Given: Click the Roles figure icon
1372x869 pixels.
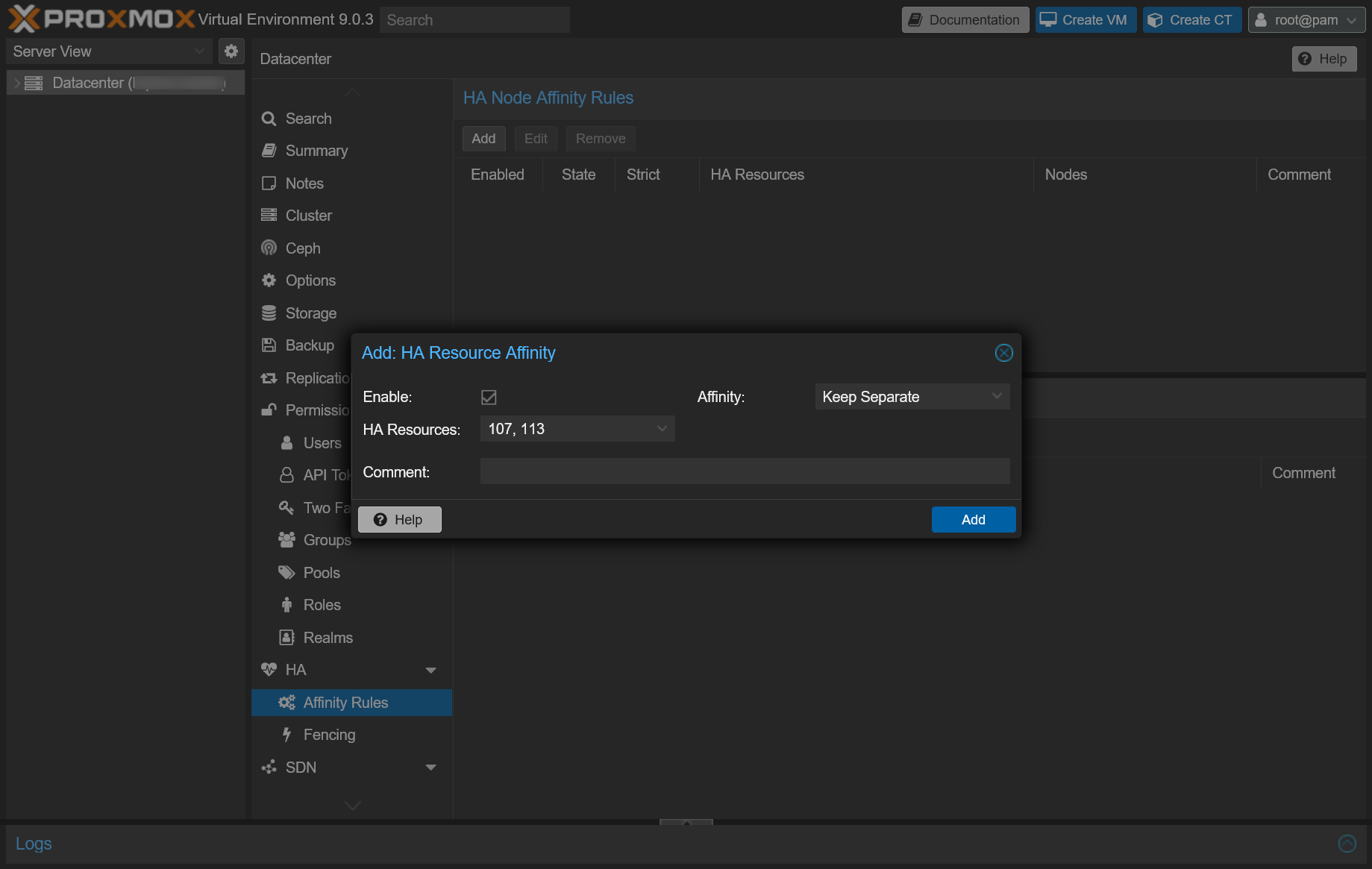Looking at the screenshot, I should pyautogui.click(x=286, y=605).
